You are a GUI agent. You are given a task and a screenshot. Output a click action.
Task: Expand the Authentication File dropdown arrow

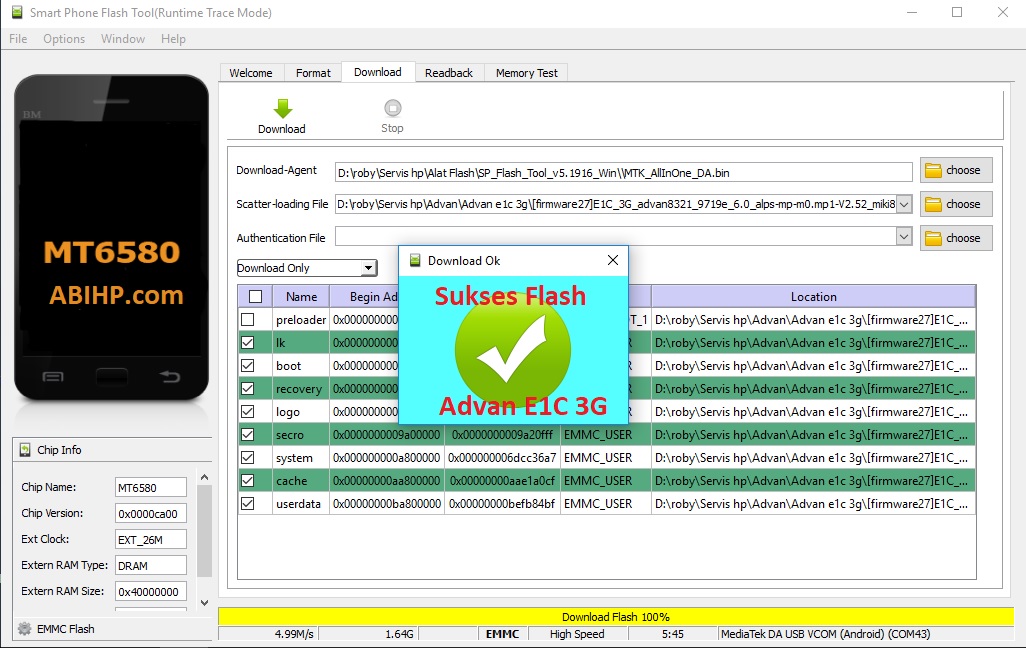(904, 236)
